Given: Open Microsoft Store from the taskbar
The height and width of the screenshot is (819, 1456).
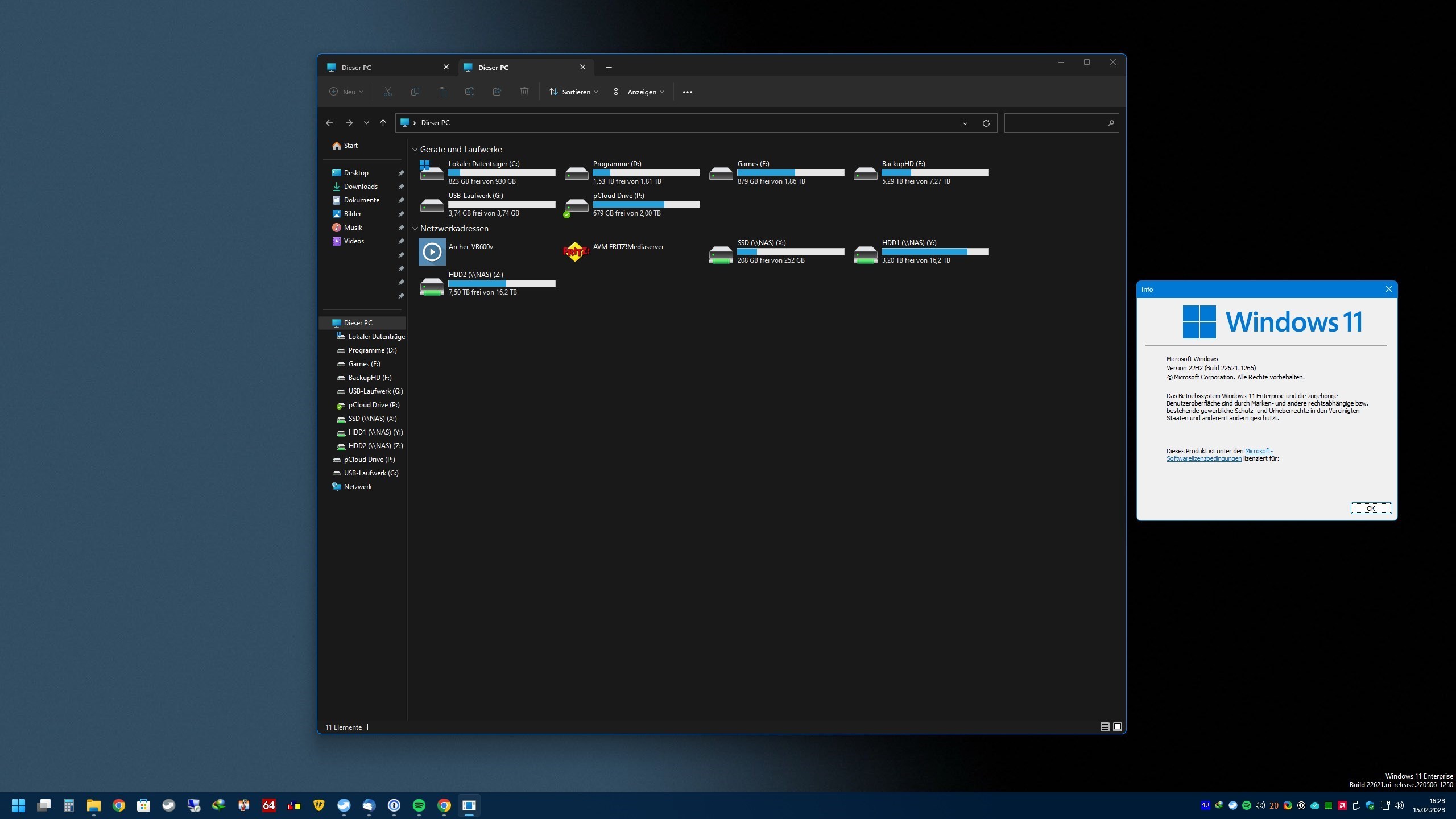Looking at the screenshot, I should pos(143,805).
